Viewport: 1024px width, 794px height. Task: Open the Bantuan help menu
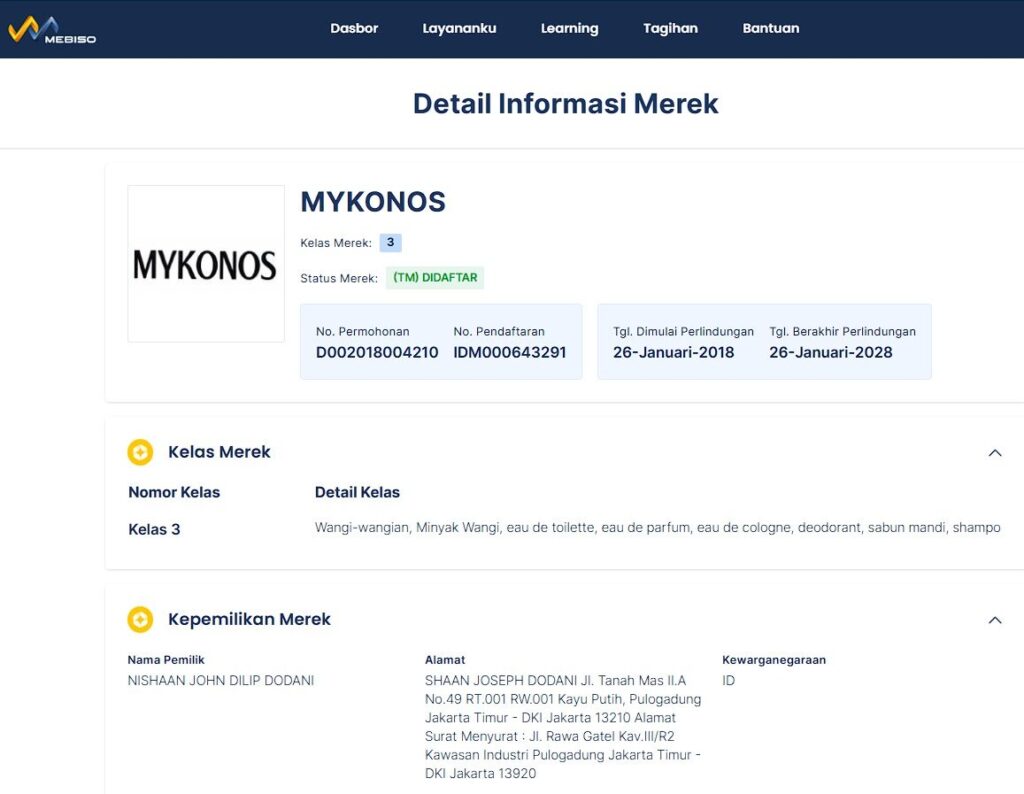tap(770, 28)
